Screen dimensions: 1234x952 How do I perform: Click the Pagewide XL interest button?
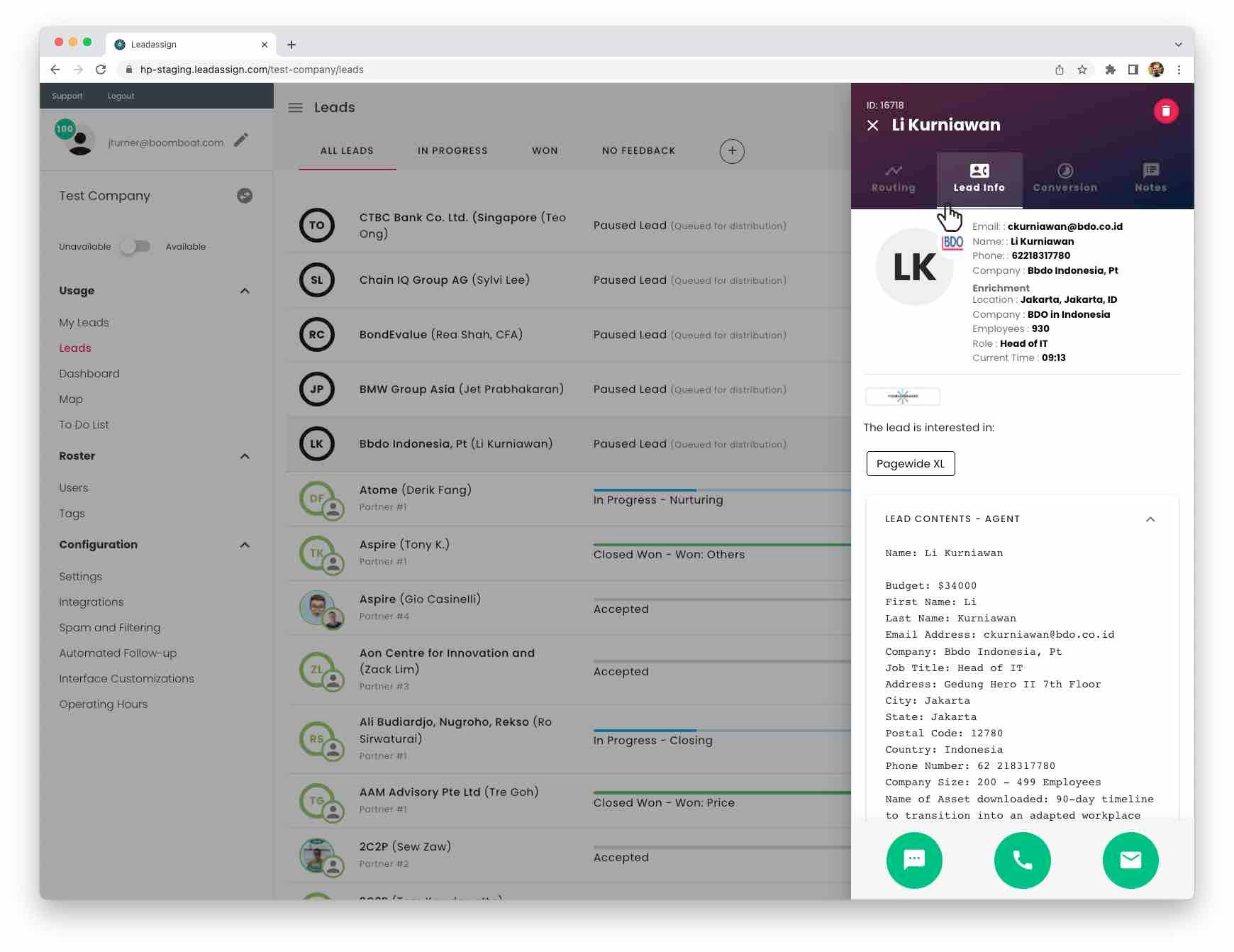tap(911, 463)
